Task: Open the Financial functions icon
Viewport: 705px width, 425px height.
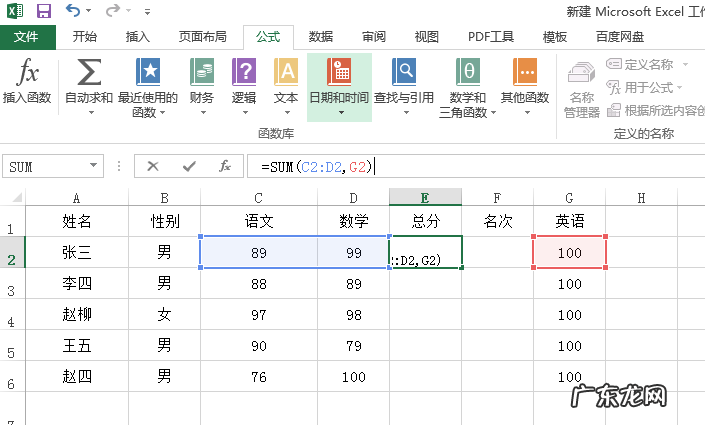Action: [201, 72]
